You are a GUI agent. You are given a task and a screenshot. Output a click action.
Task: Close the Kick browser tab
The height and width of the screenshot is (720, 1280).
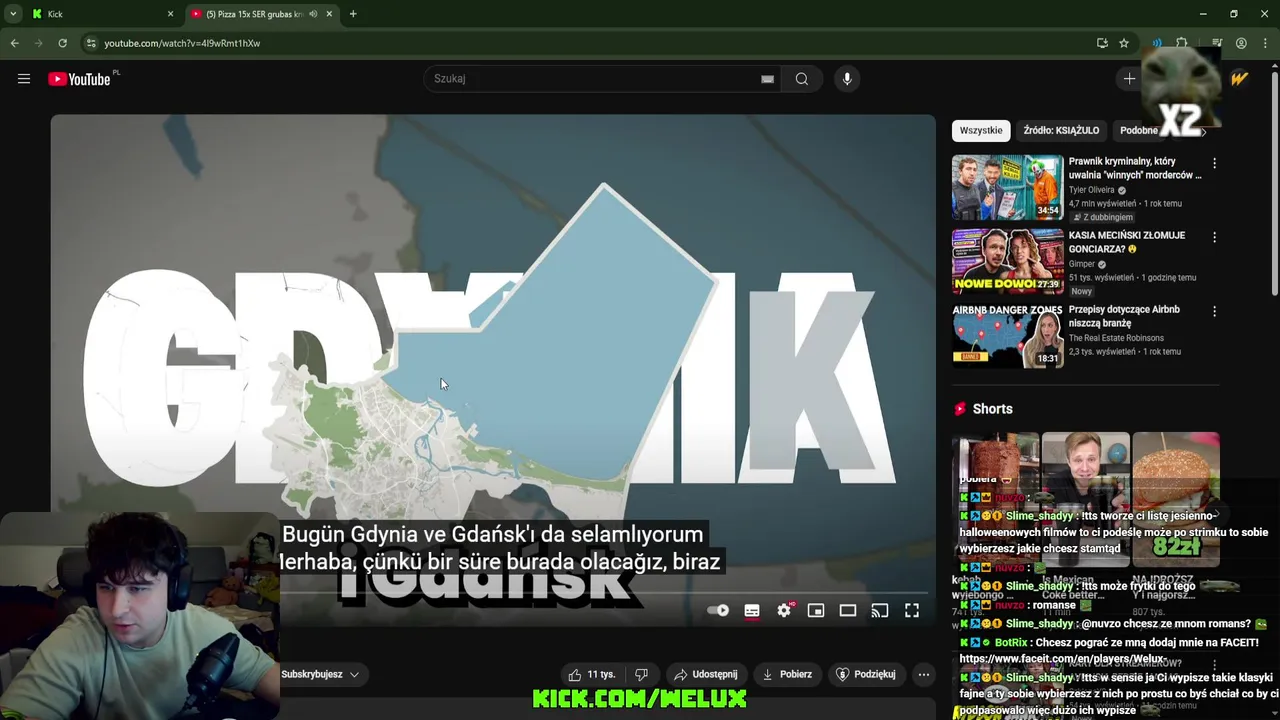tap(170, 14)
